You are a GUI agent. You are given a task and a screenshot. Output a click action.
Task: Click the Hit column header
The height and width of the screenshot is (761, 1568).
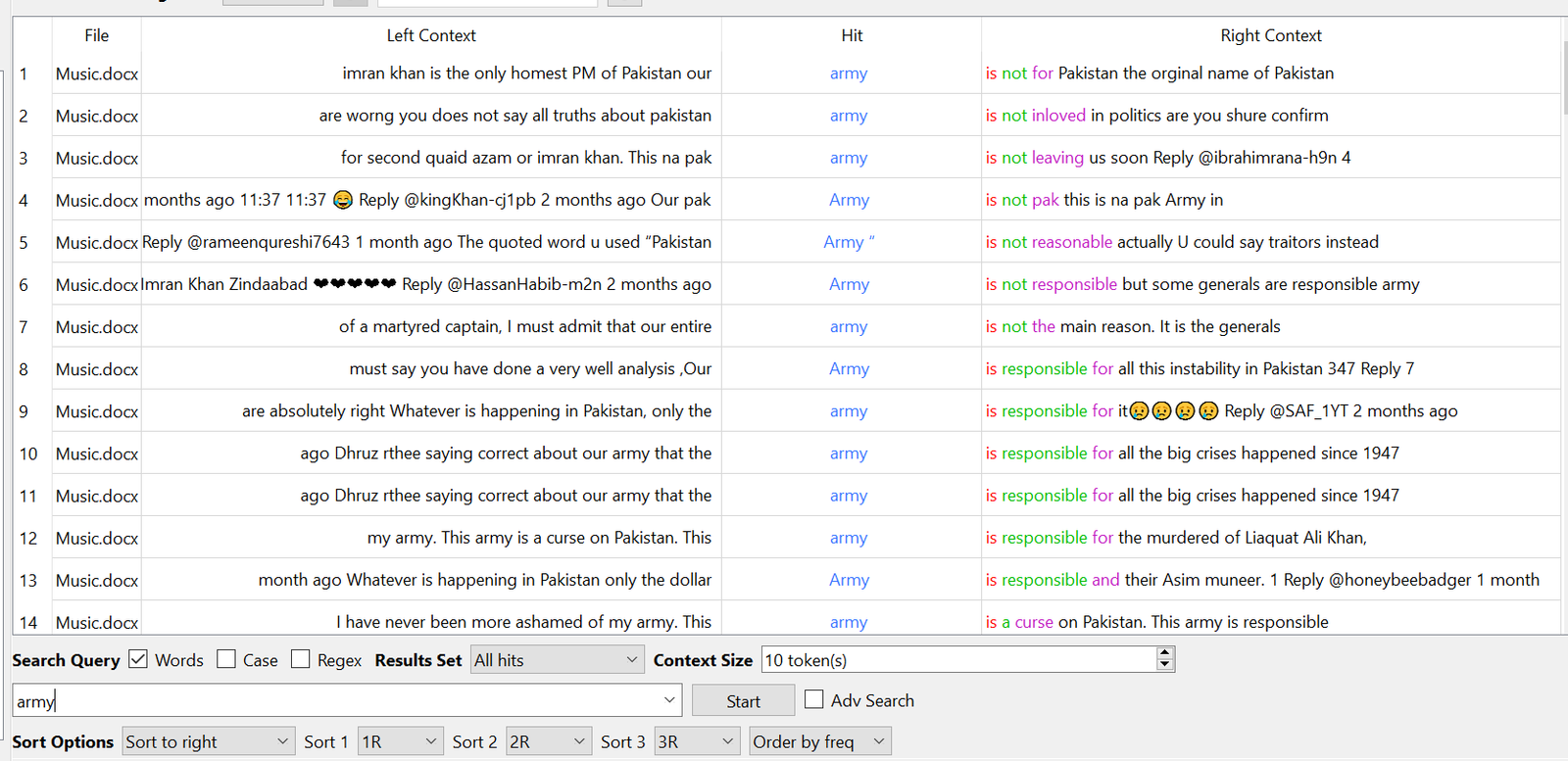coord(852,35)
